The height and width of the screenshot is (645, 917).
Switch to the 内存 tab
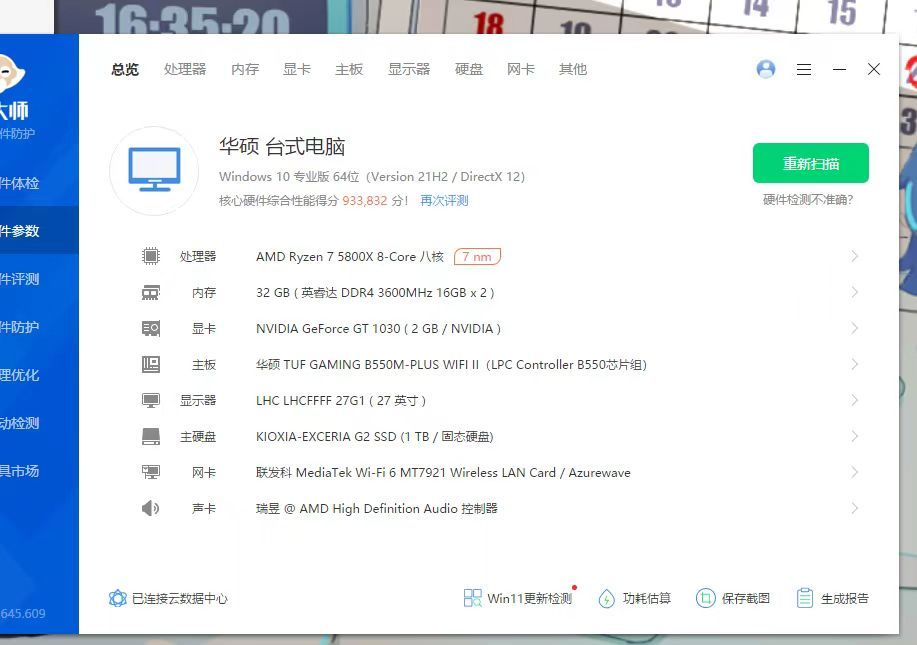pyautogui.click(x=245, y=69)
